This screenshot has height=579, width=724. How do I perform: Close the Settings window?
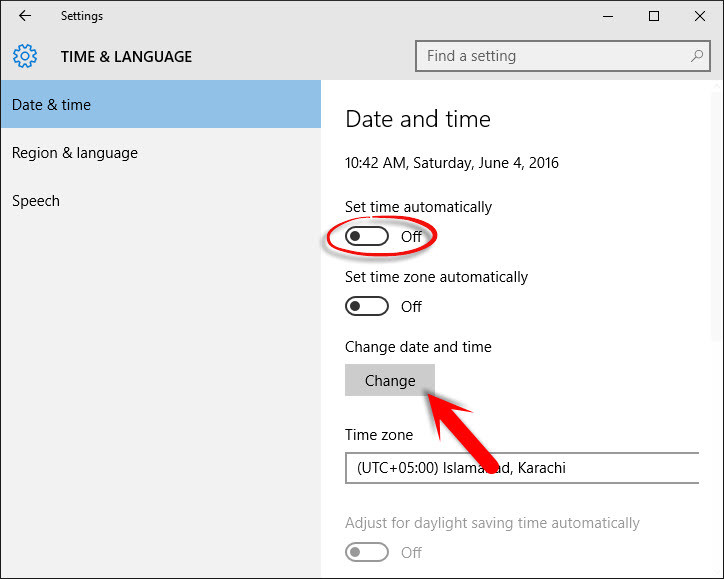(700, 17)
